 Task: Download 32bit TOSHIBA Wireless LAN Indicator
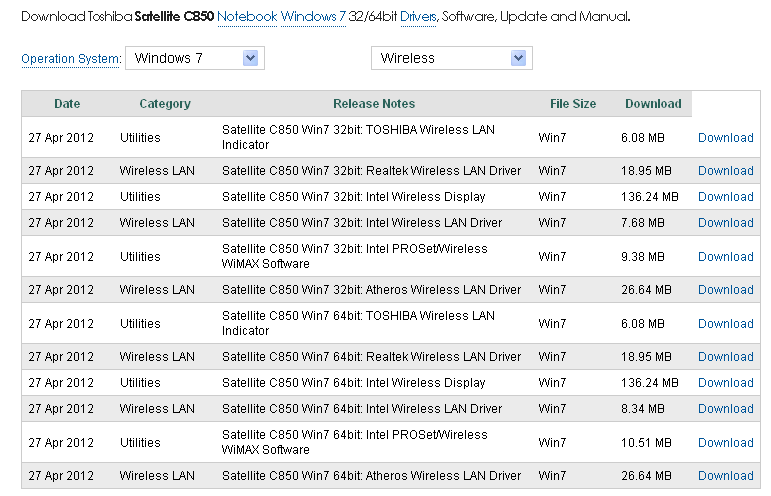tap(725, 138)
